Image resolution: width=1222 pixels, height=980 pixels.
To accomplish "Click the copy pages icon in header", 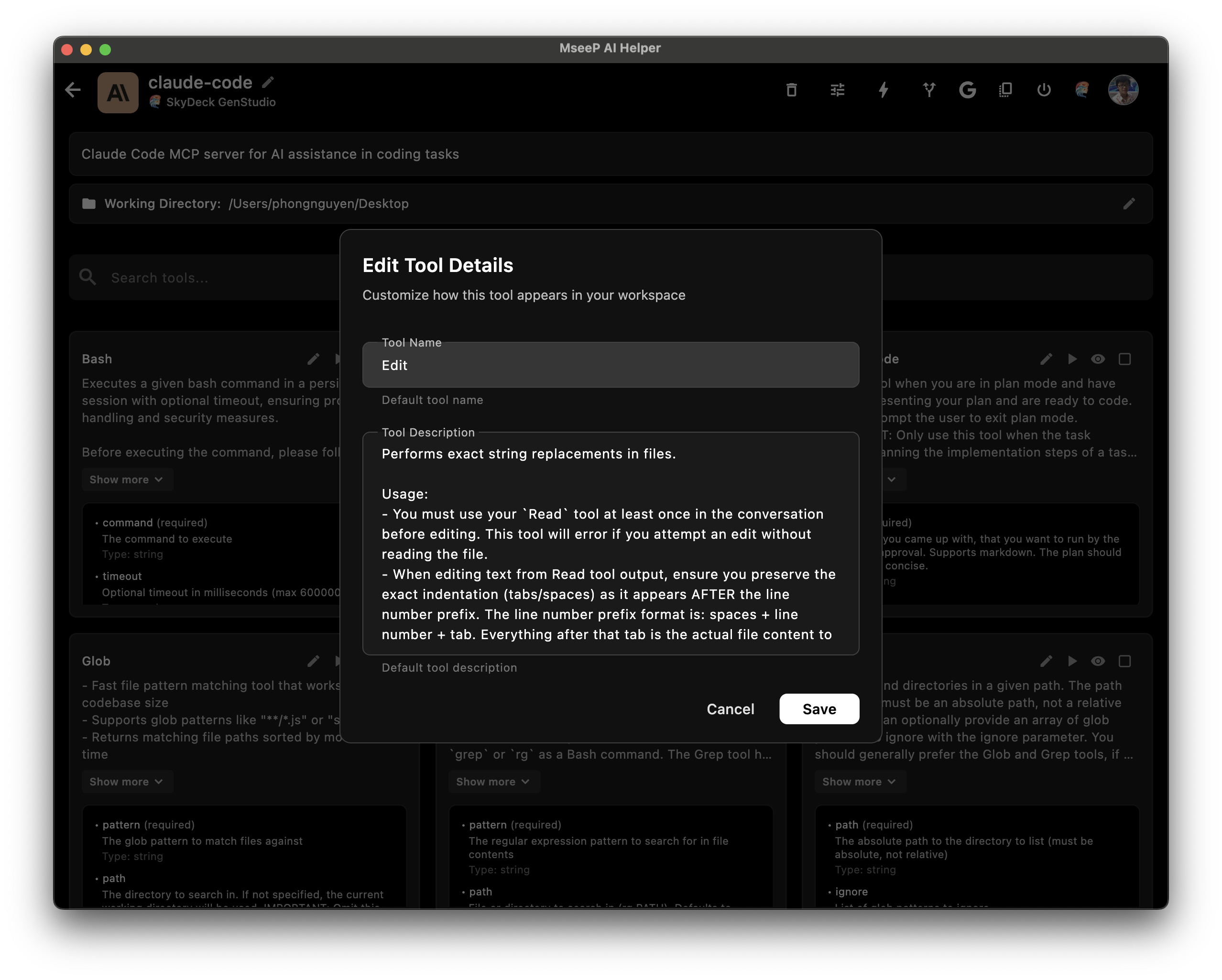I will [1005, 90].
